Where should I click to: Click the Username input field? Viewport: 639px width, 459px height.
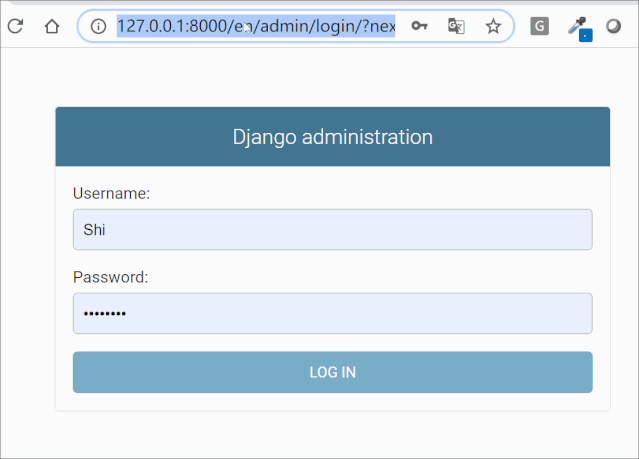coord(332,230)
